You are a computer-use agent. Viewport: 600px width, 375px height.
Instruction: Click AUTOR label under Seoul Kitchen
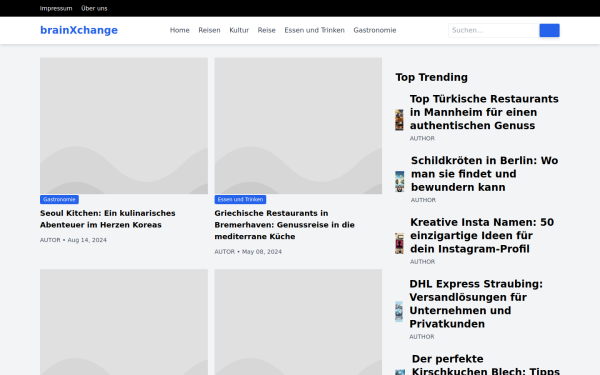pyautogui.click(x=50, y=240)
